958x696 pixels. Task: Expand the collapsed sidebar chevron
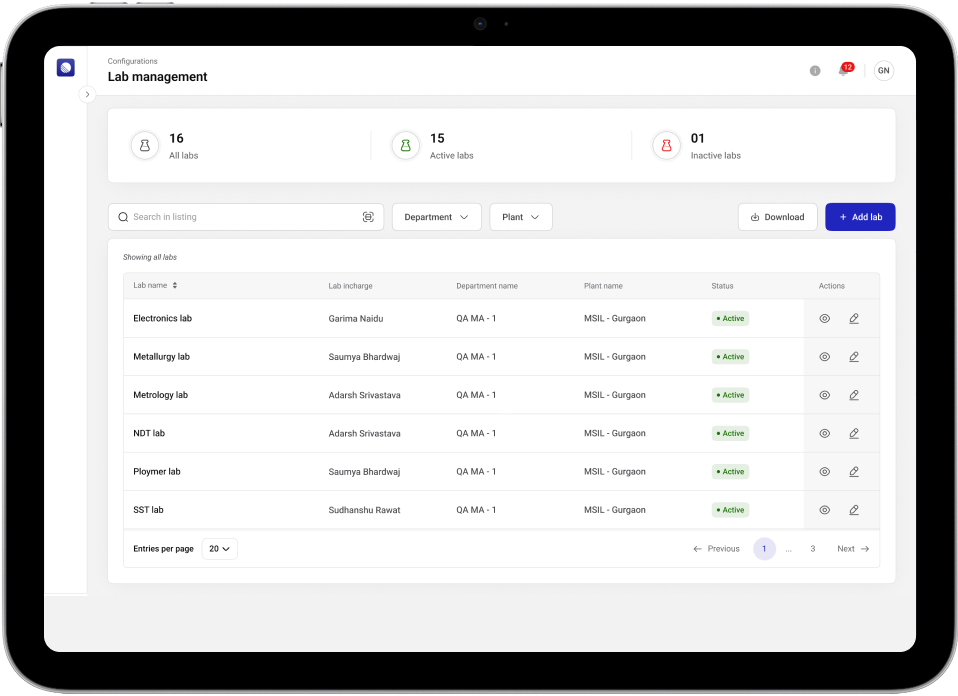coord(87,94)
